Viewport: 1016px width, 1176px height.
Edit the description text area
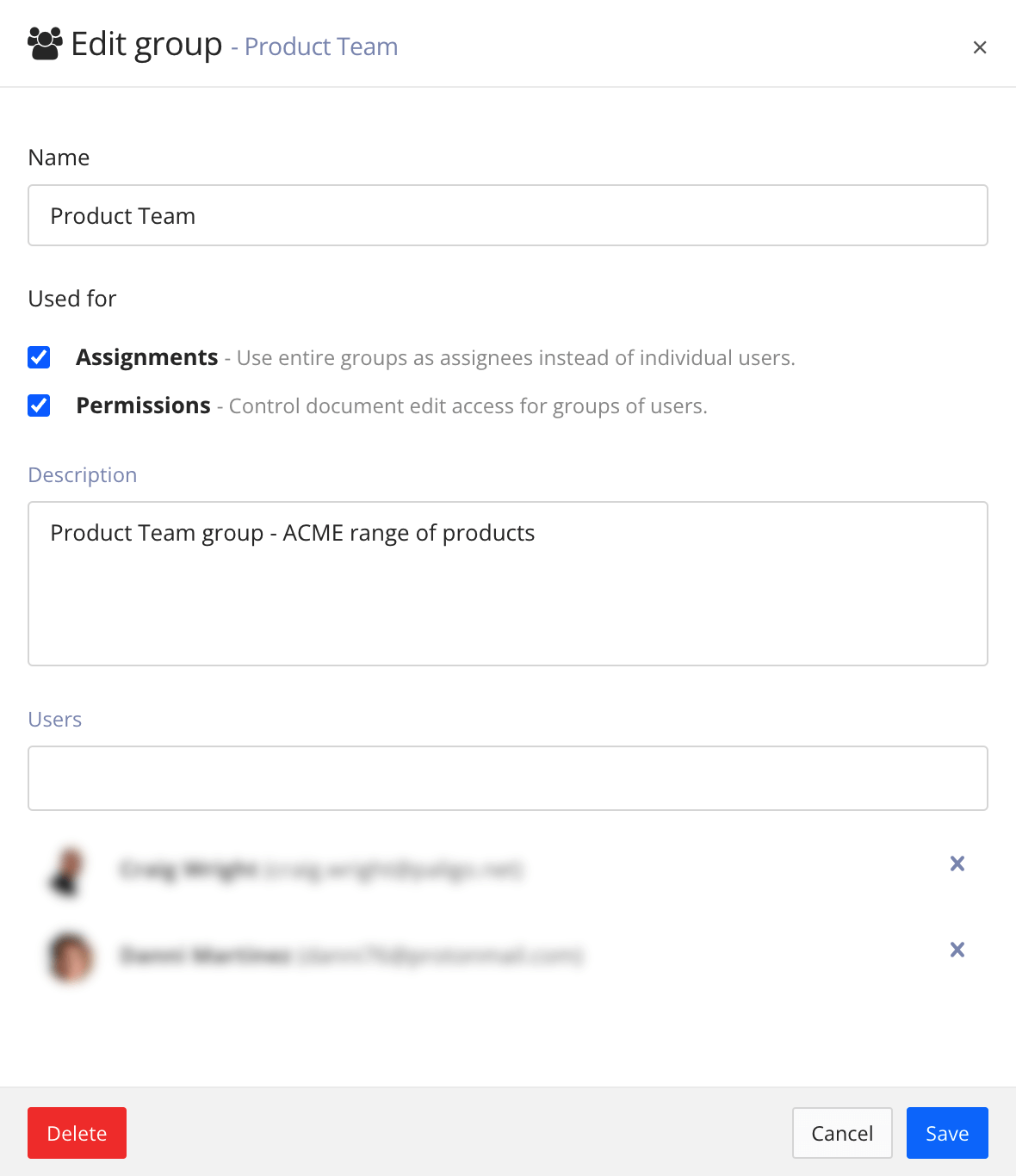[x=507, y=584]
